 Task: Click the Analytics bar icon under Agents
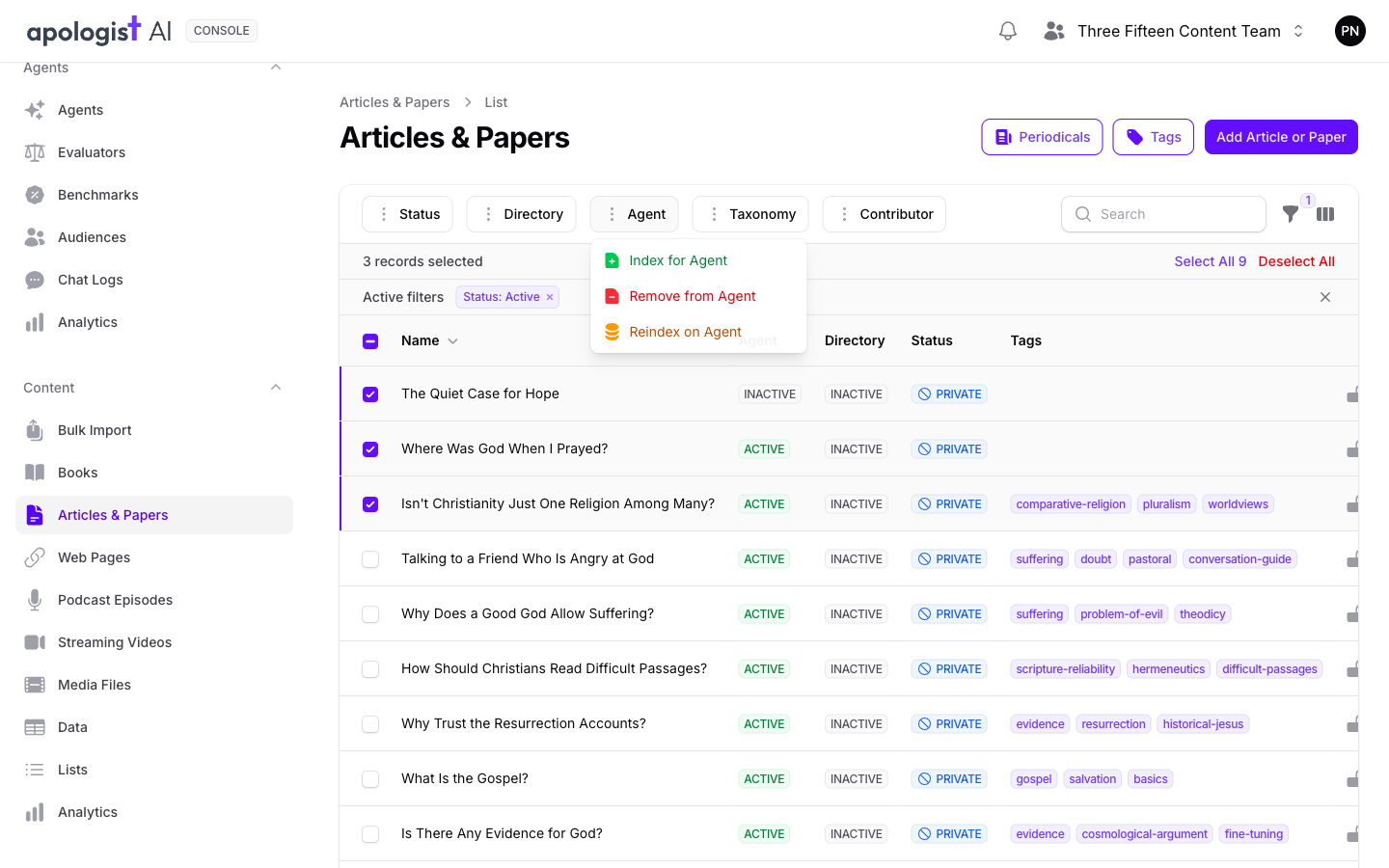(x=35, y=322)
